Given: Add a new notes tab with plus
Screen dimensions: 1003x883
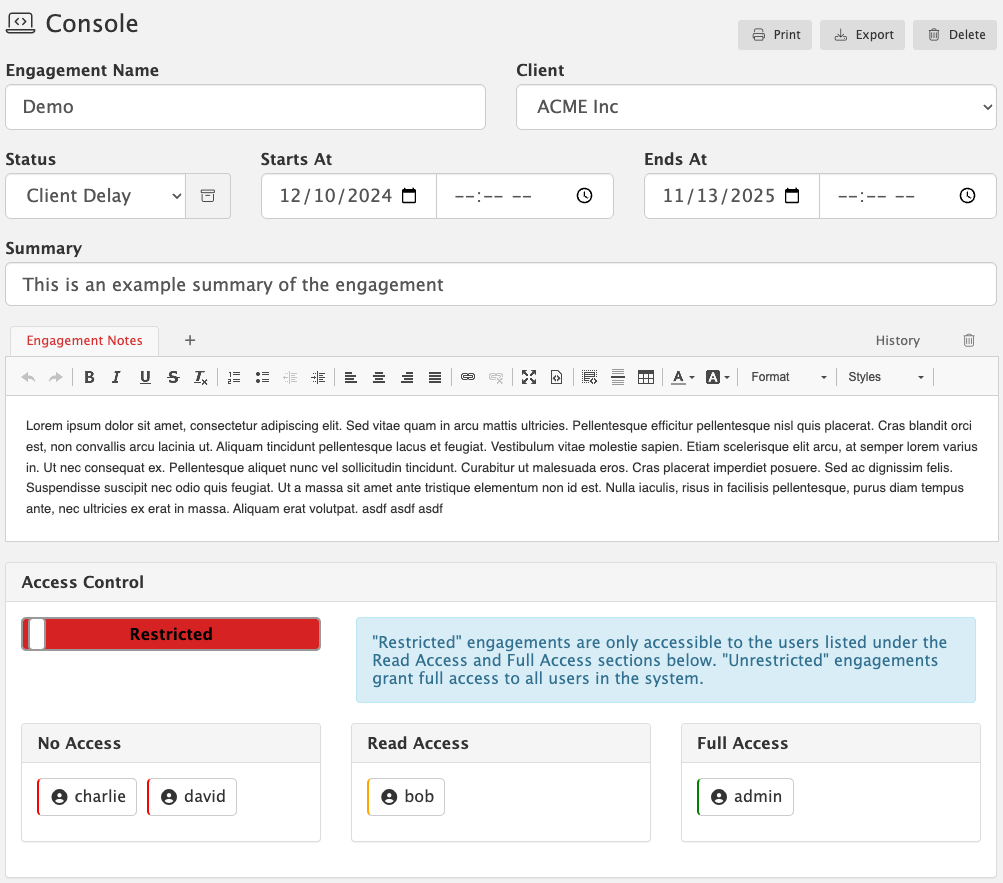Looking at the screenshot, I should [190, 340].
